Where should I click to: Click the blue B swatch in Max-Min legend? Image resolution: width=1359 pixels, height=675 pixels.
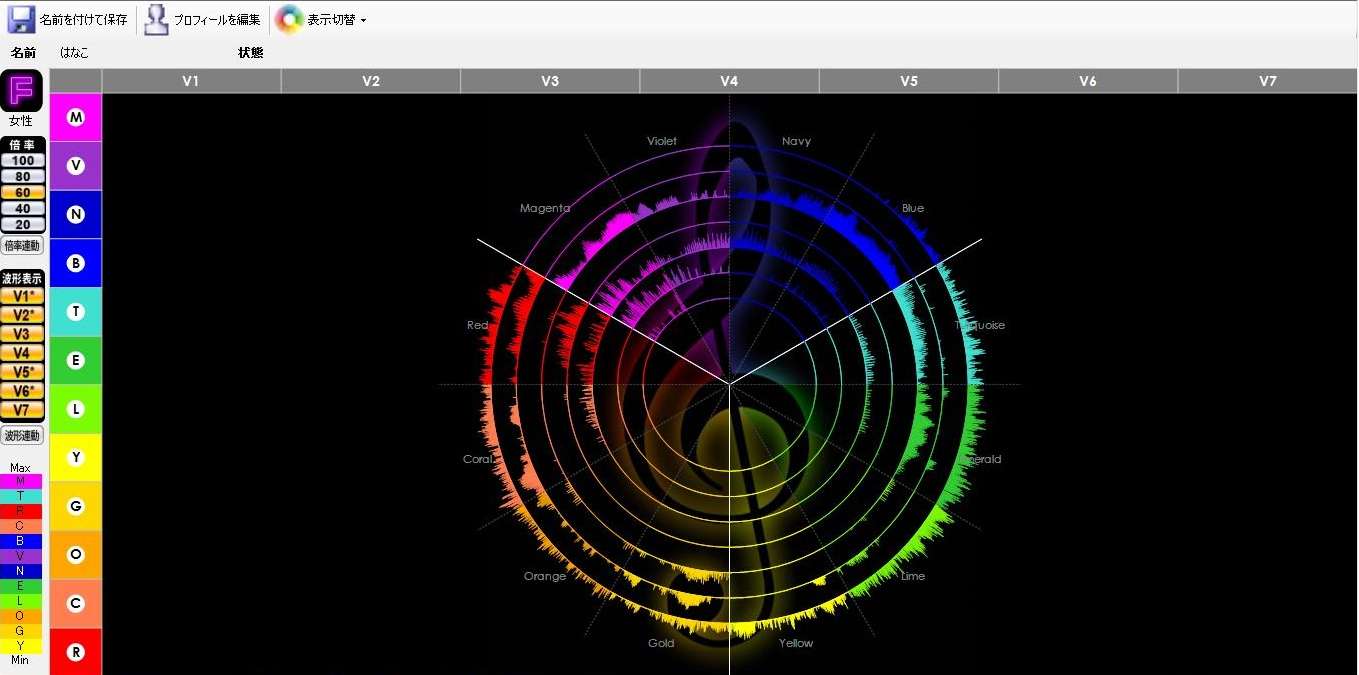[x=21, y=541]
